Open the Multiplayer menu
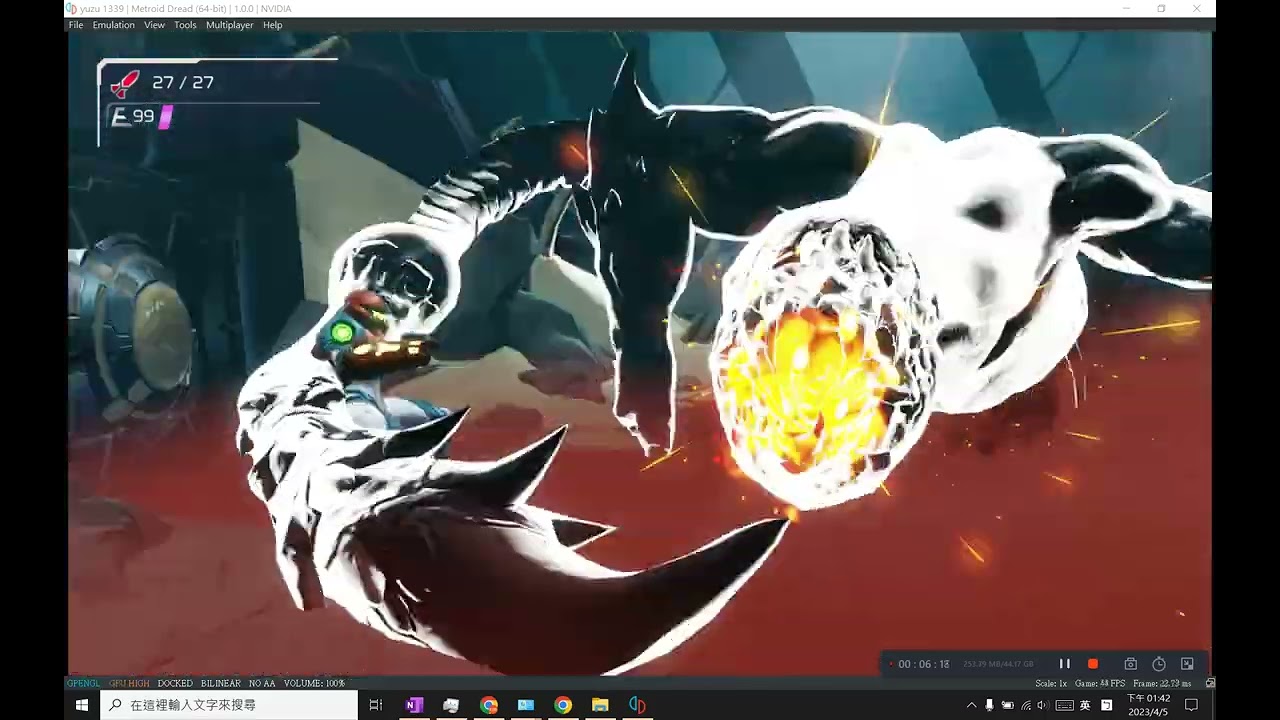Screen dimensions: 1280x720 coord(229,25)
